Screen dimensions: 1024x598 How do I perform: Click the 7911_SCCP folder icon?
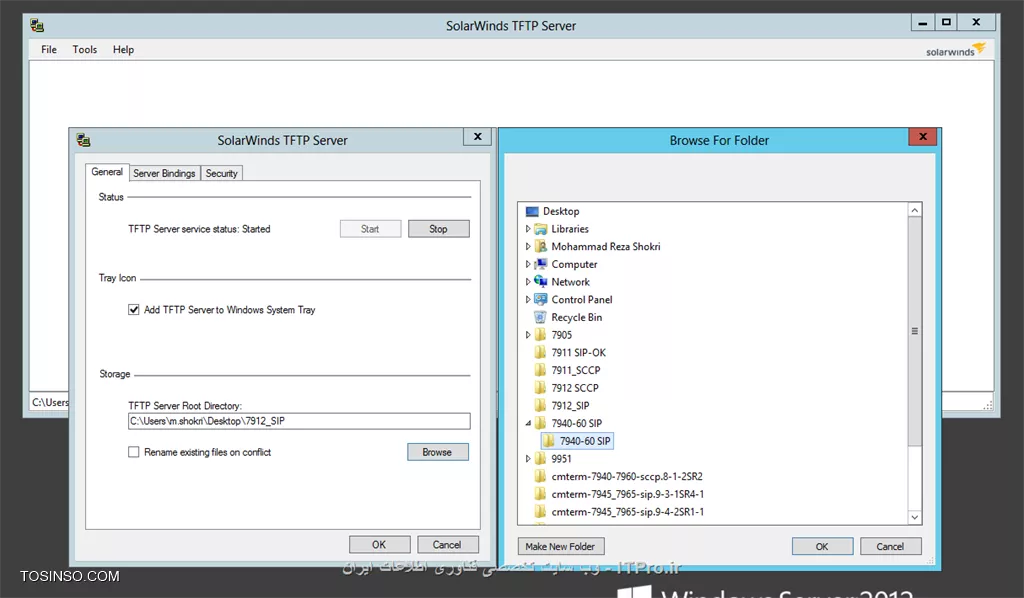(x=540, y=370)
